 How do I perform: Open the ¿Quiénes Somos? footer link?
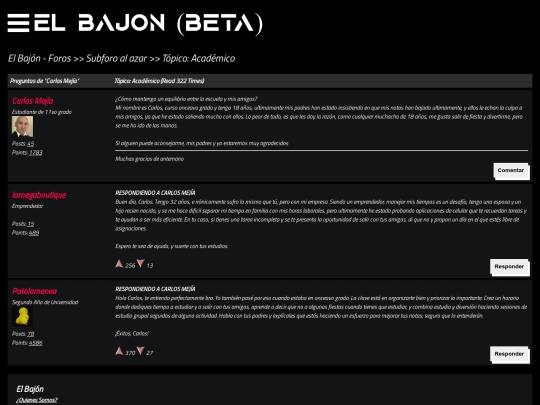click(x=37, y=400)
